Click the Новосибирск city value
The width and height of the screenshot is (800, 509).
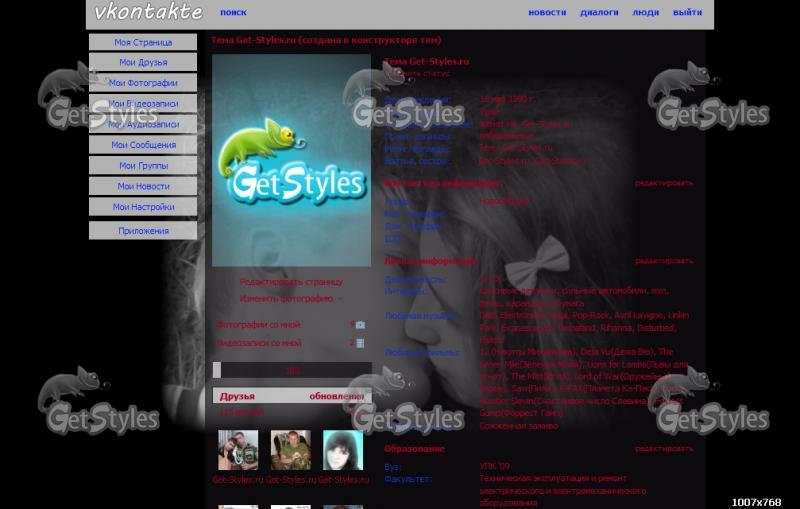(504, 201)
